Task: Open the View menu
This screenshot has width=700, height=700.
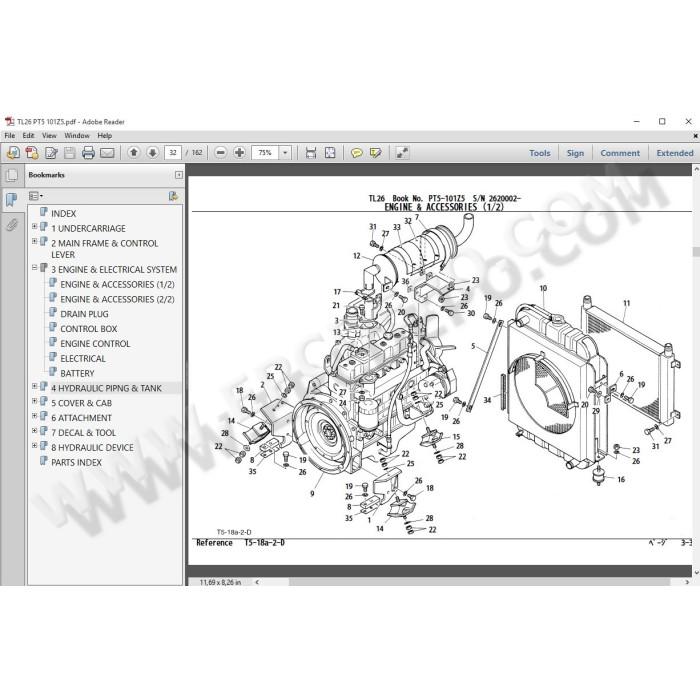Action: tap(49, 136)
